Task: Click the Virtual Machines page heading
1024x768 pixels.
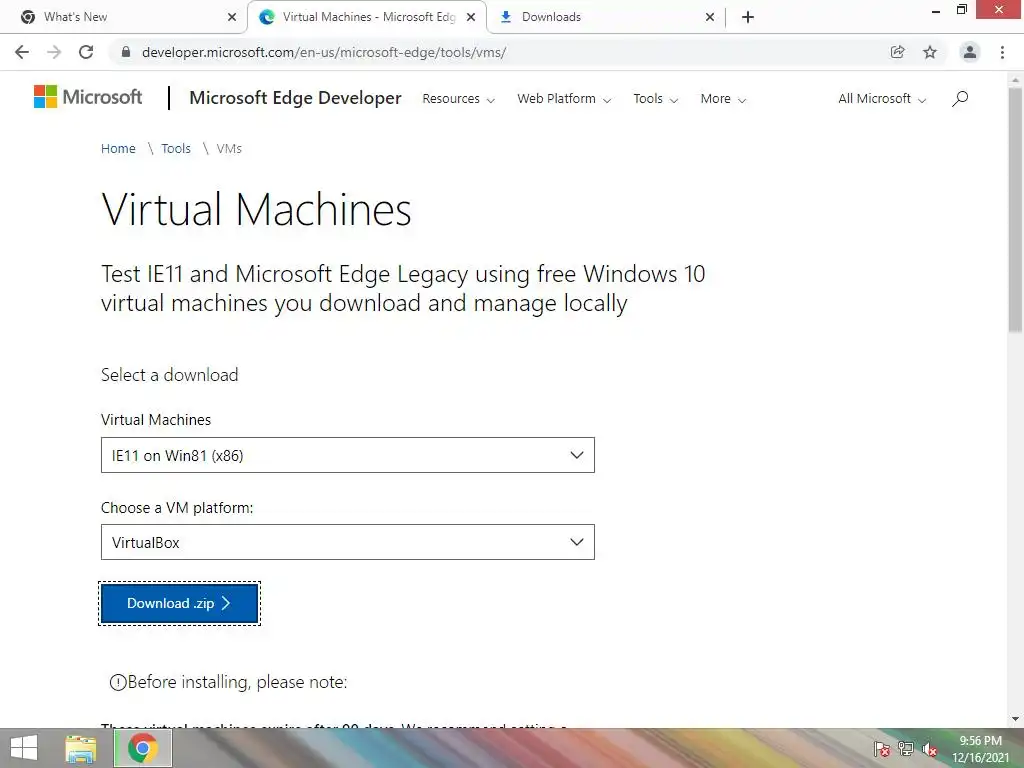Action: [x=256, y=210]
